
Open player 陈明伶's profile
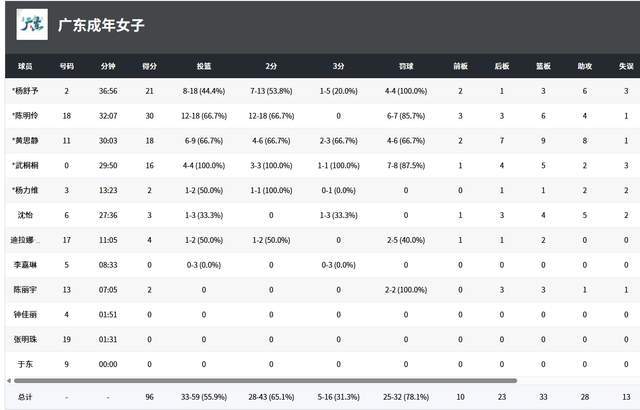(x=24, y=116)
